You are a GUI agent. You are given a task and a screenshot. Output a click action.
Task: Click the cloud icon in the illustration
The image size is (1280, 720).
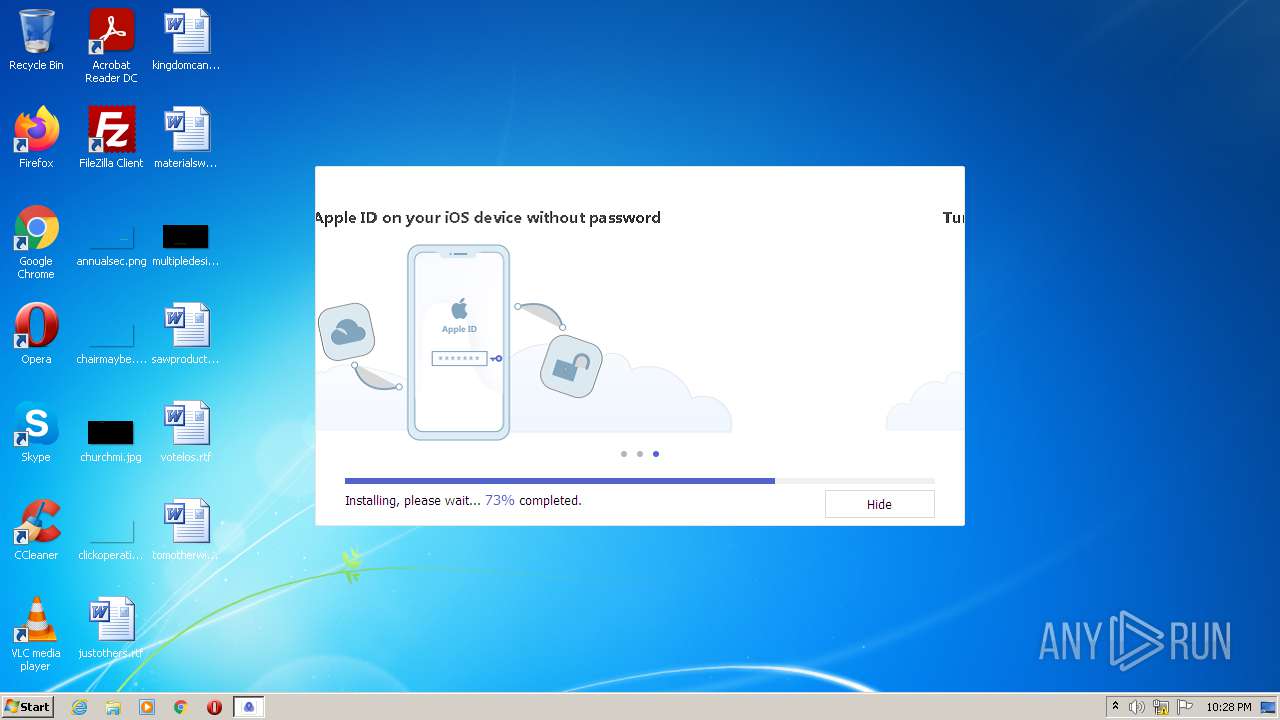point(346,332)
